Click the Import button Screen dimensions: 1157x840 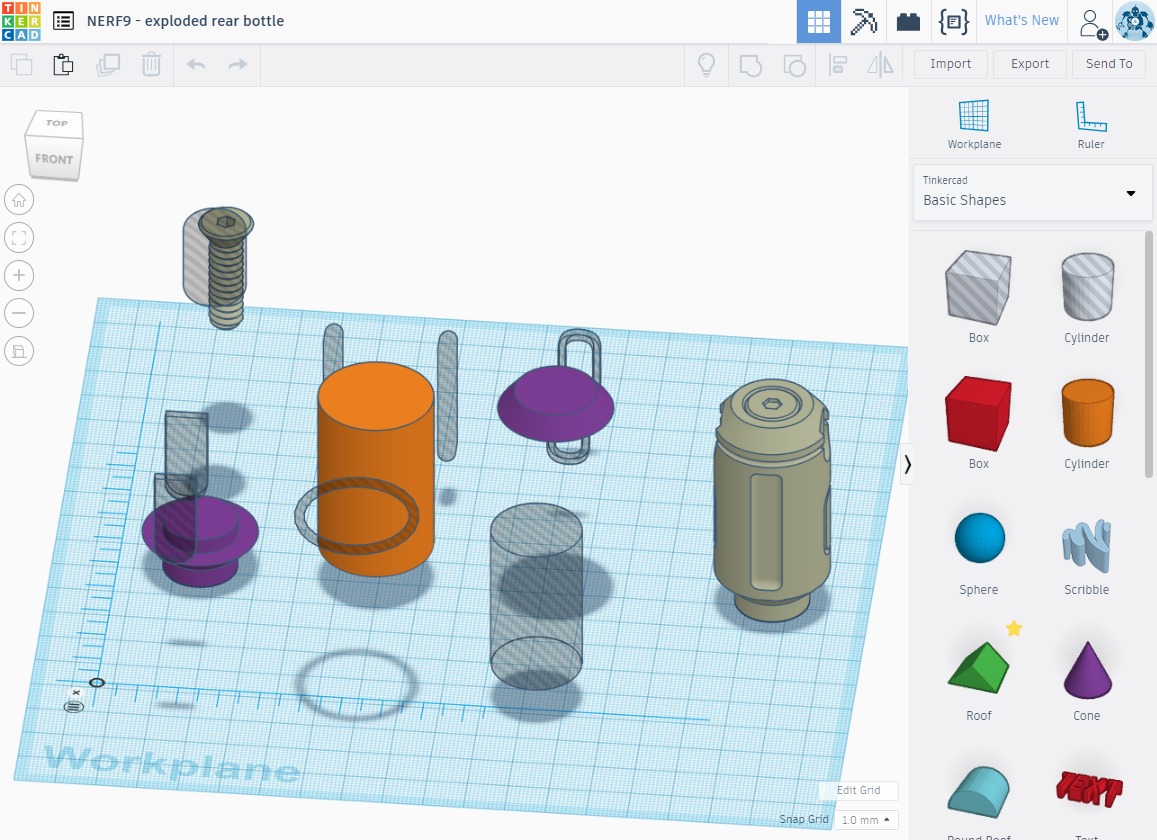950,64
